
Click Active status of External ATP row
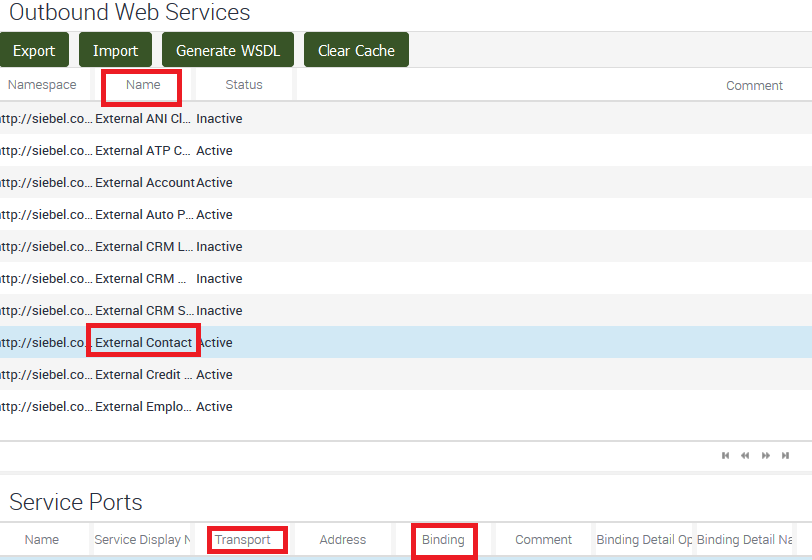(214, 151)
